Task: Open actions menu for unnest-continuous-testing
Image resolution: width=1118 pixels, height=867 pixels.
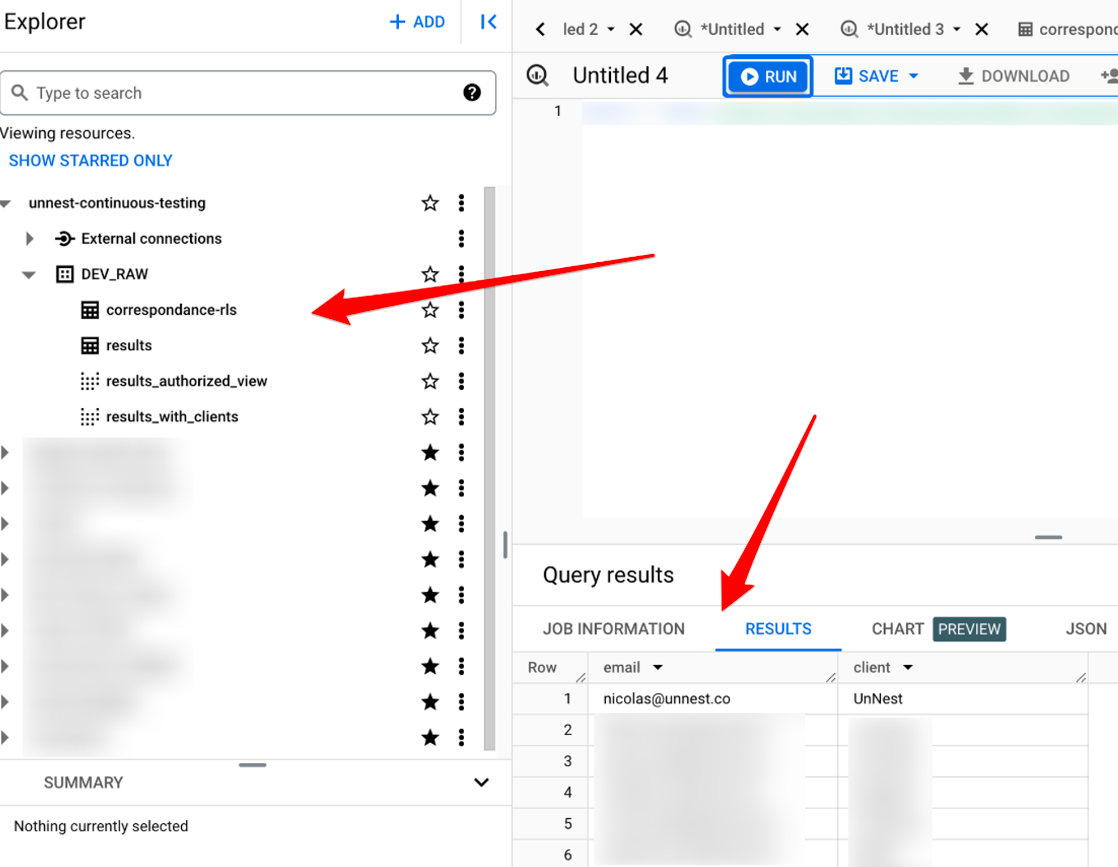Action: (x=461, y=203)
